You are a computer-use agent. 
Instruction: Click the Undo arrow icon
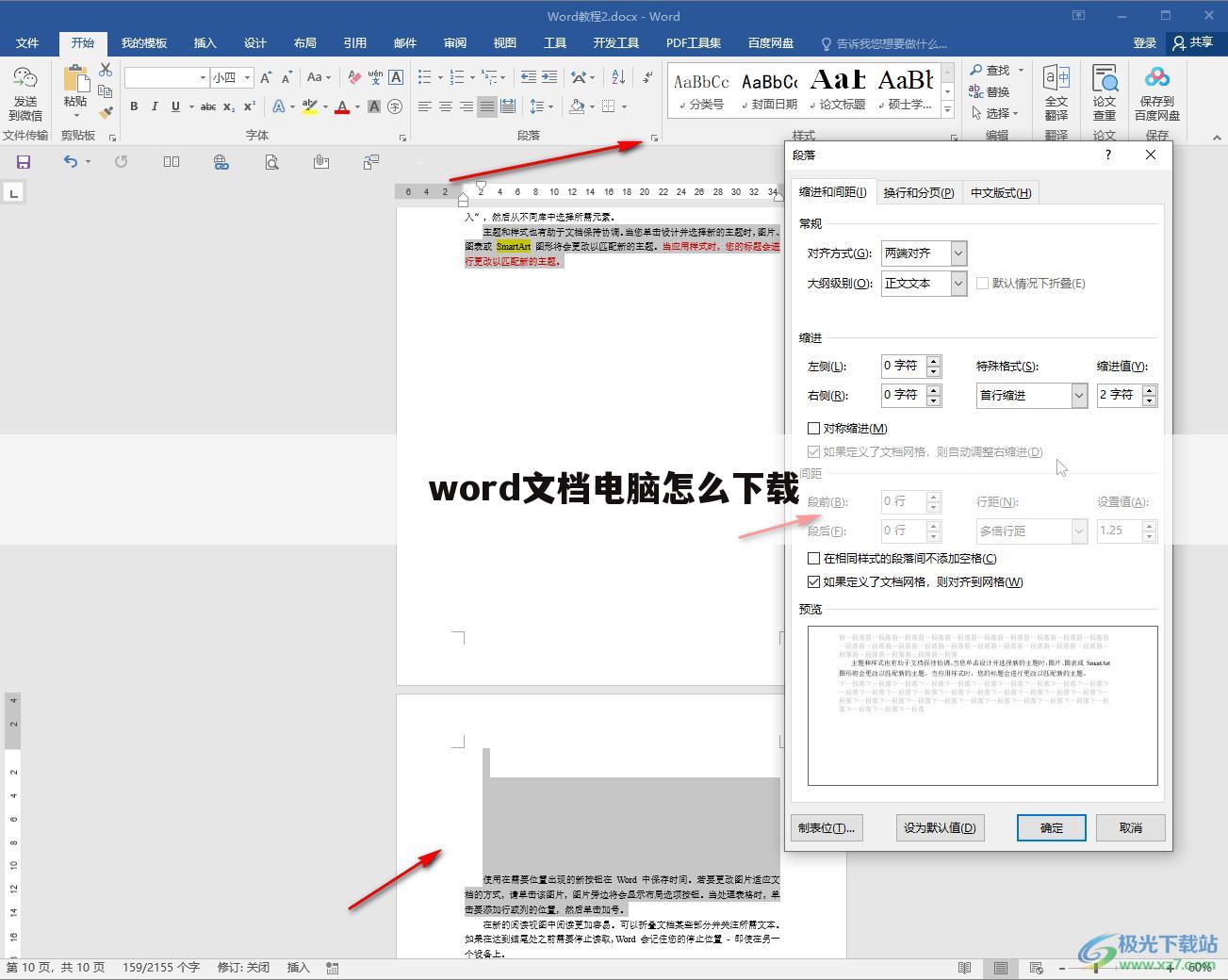click(71, 162)
